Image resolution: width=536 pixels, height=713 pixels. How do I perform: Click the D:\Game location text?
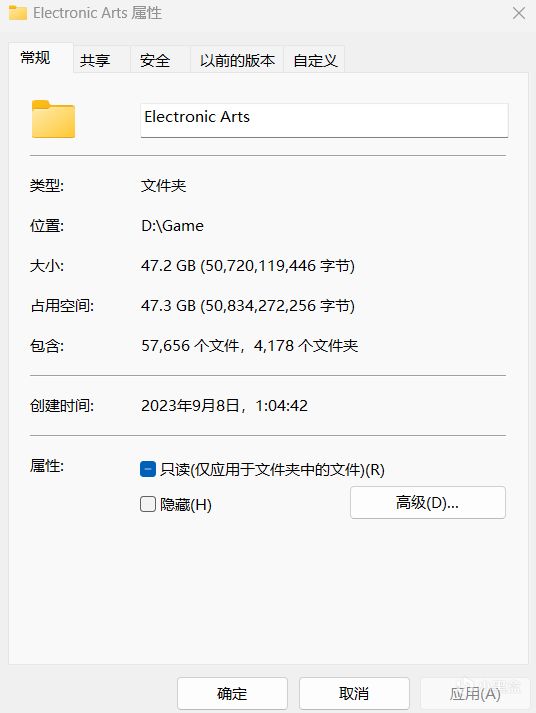[172, 226]
